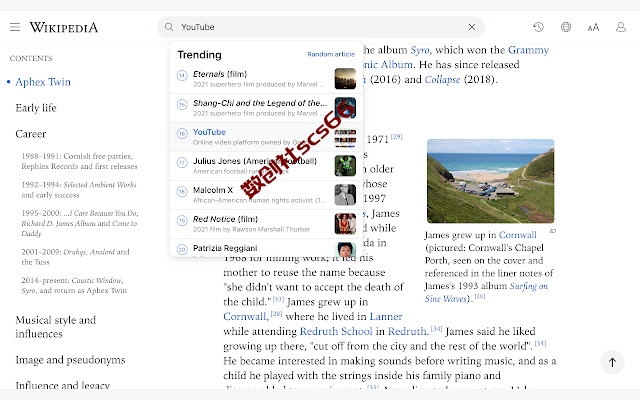
Task: Click the rank 16 circle icon
Action: (182, 133)
